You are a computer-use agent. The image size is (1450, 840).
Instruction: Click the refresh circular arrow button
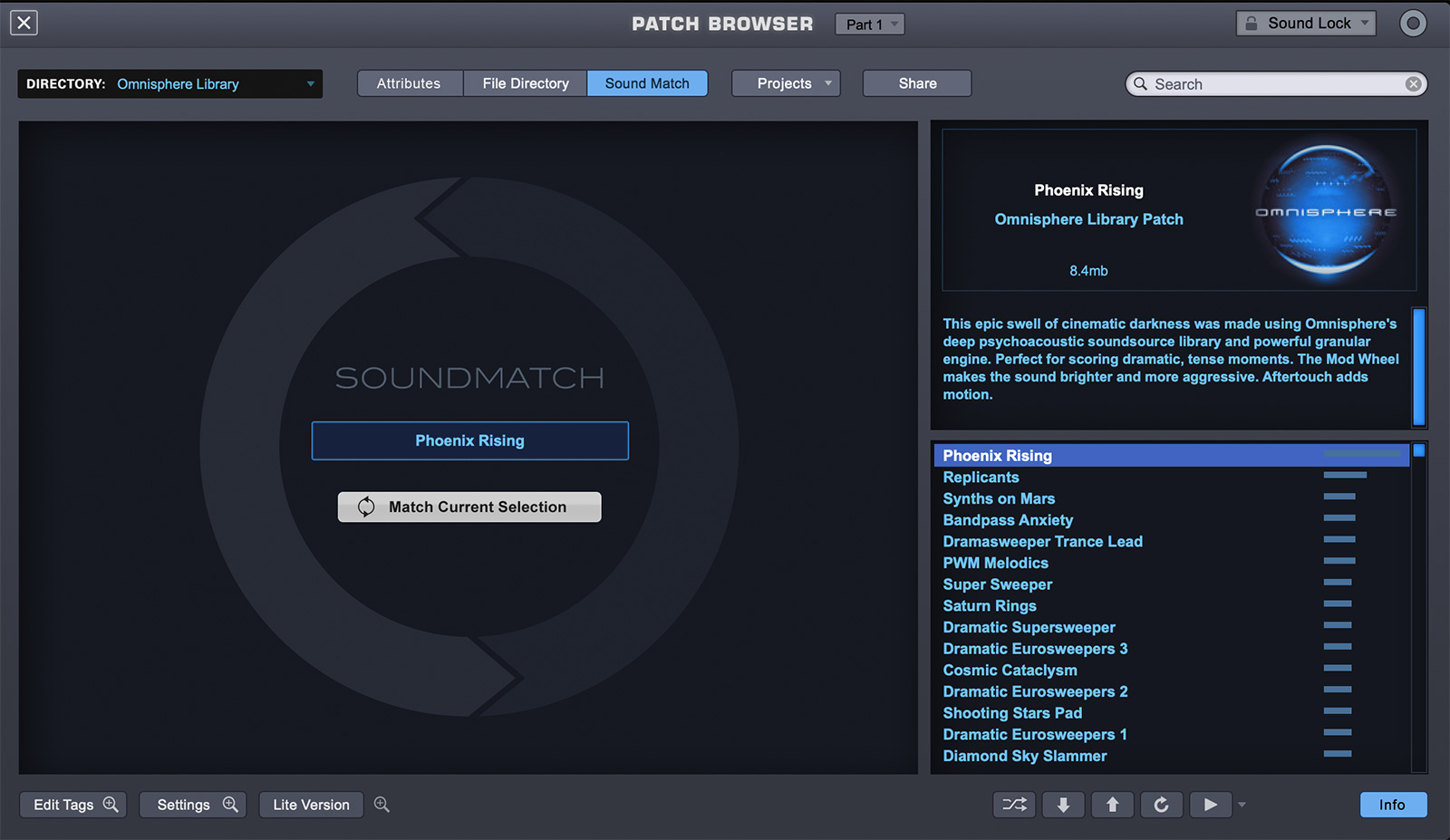pyautogui.click(x=1162, y=805)
